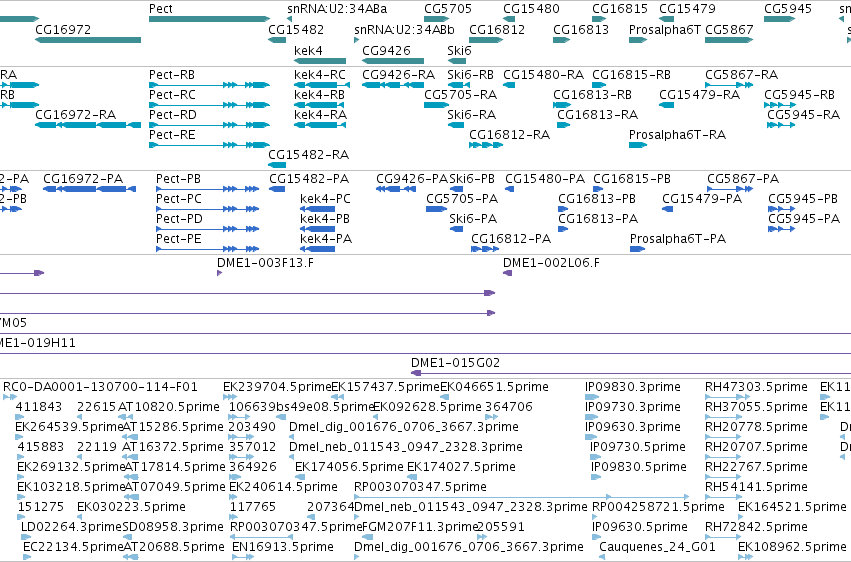Select the CG5867 gene bar
Image resolution: width=851 pixels, height=562 pixels.
[x=729, y=40]
